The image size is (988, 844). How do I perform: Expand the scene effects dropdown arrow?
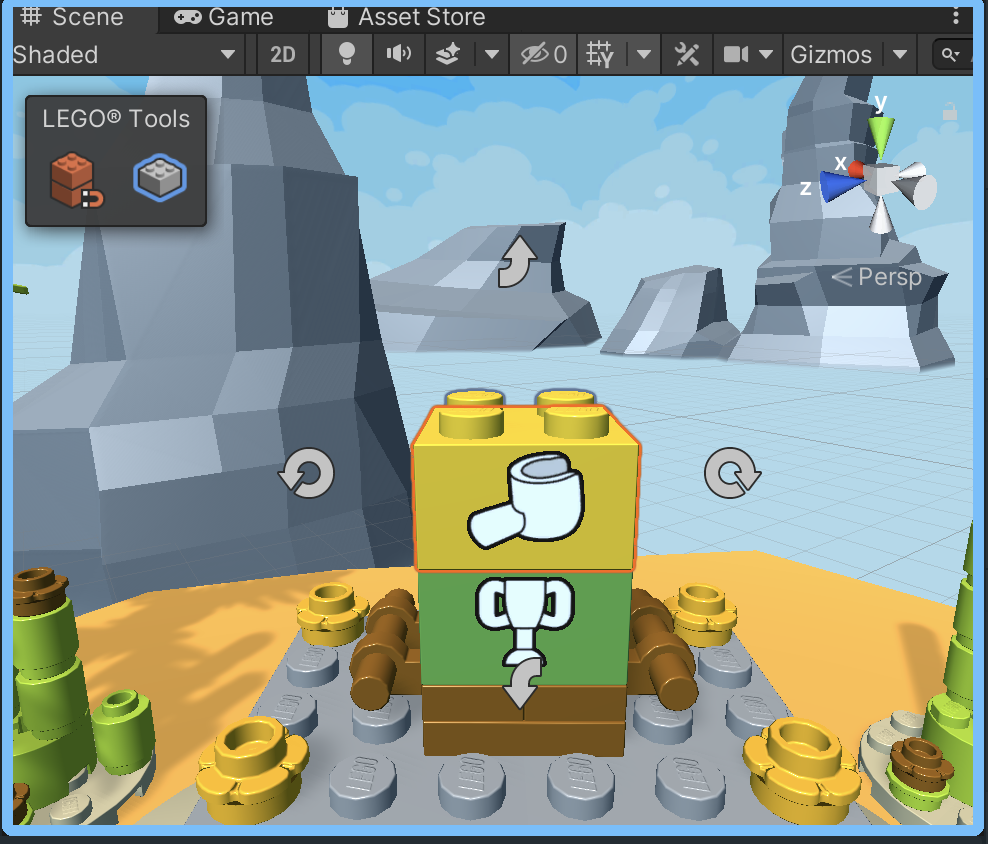(x=491, y=55)
